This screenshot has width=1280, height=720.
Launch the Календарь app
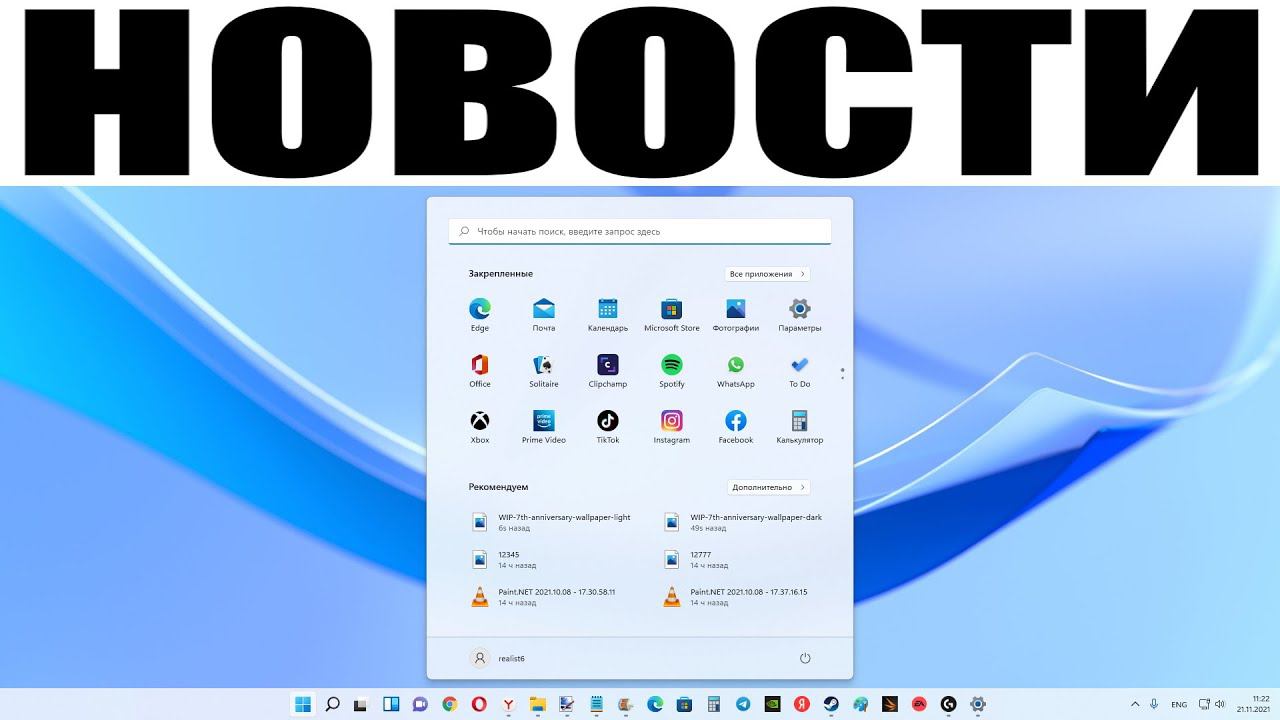(x=608, y=314)
